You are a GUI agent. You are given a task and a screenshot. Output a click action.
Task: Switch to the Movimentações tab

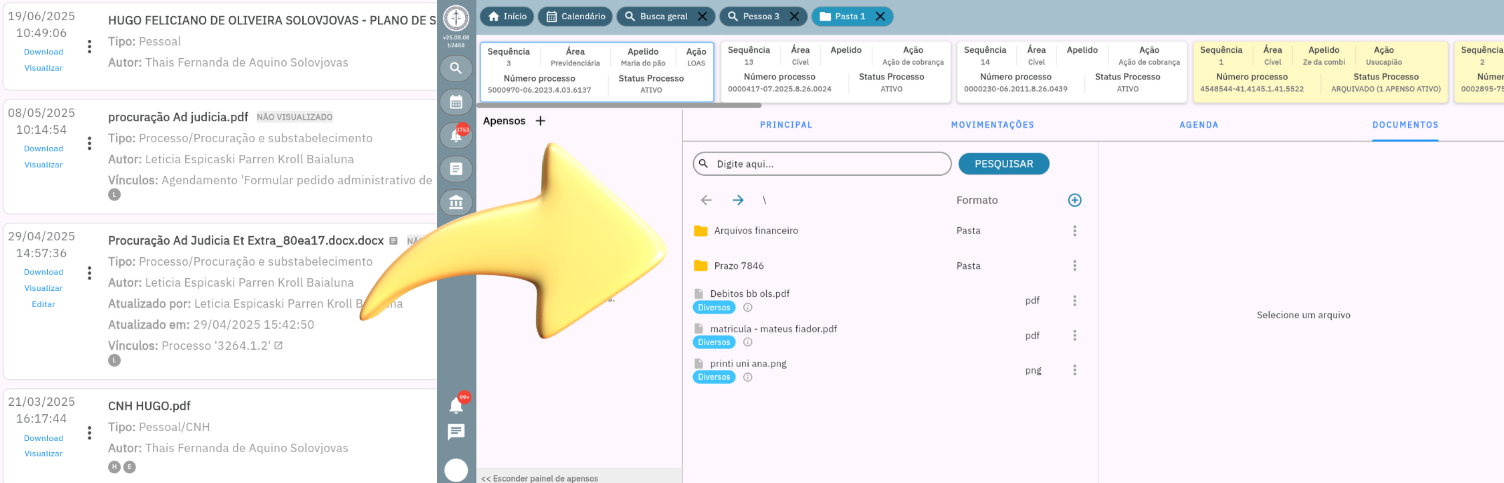tap(992, 125)
